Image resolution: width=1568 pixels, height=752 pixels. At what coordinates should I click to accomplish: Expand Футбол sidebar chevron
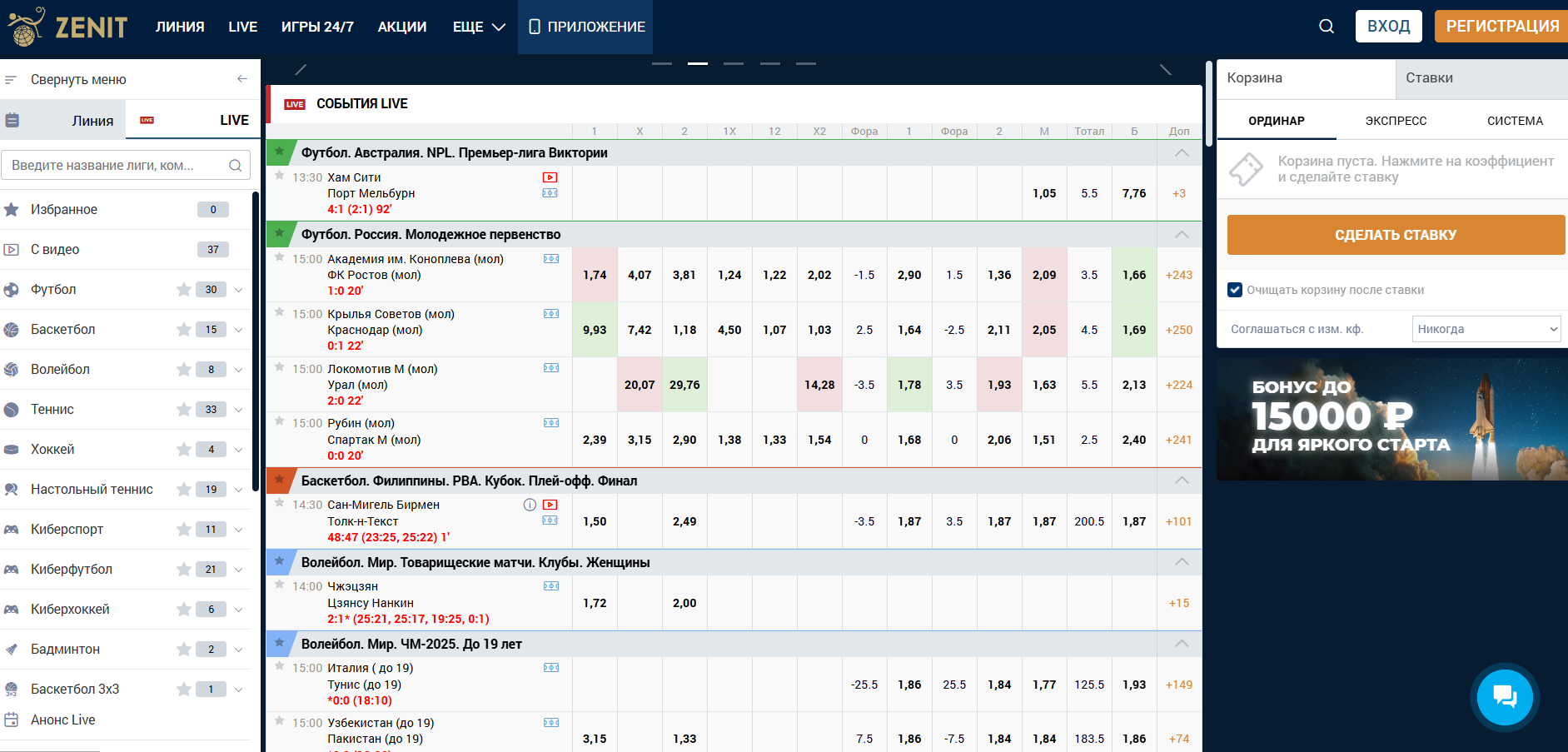pos(239,290)
